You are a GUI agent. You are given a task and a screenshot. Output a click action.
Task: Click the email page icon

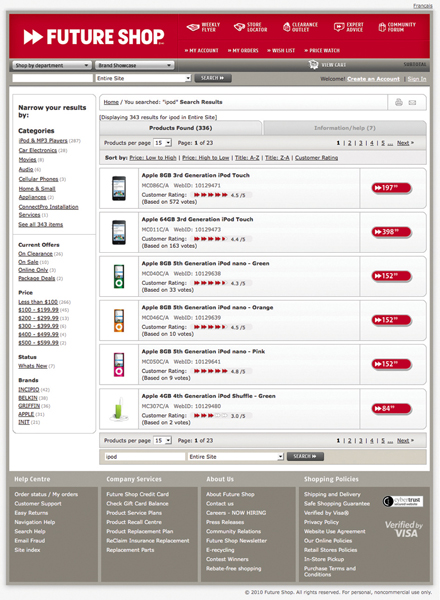412,103
